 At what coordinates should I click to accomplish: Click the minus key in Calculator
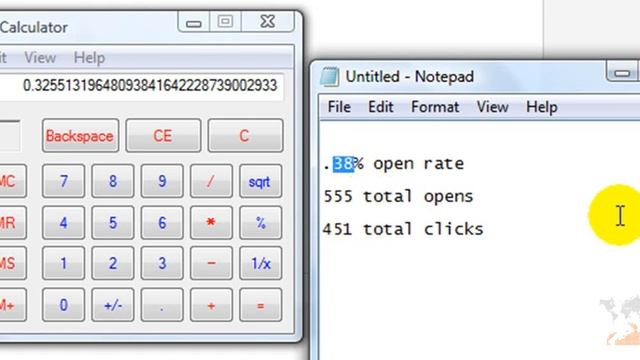(211, 263)
